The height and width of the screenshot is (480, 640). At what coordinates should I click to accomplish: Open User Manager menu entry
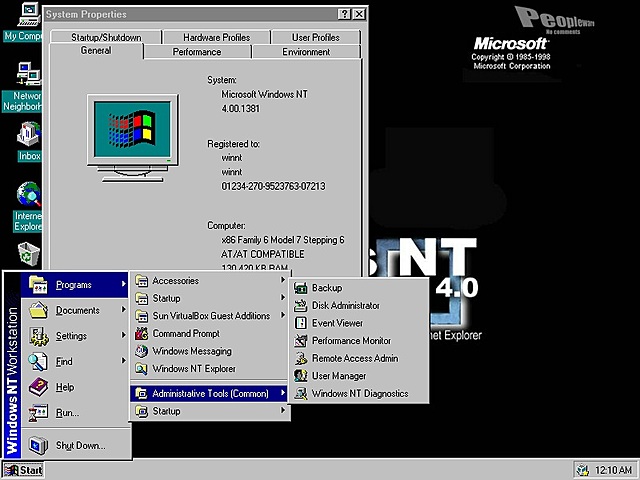(359, 376)
